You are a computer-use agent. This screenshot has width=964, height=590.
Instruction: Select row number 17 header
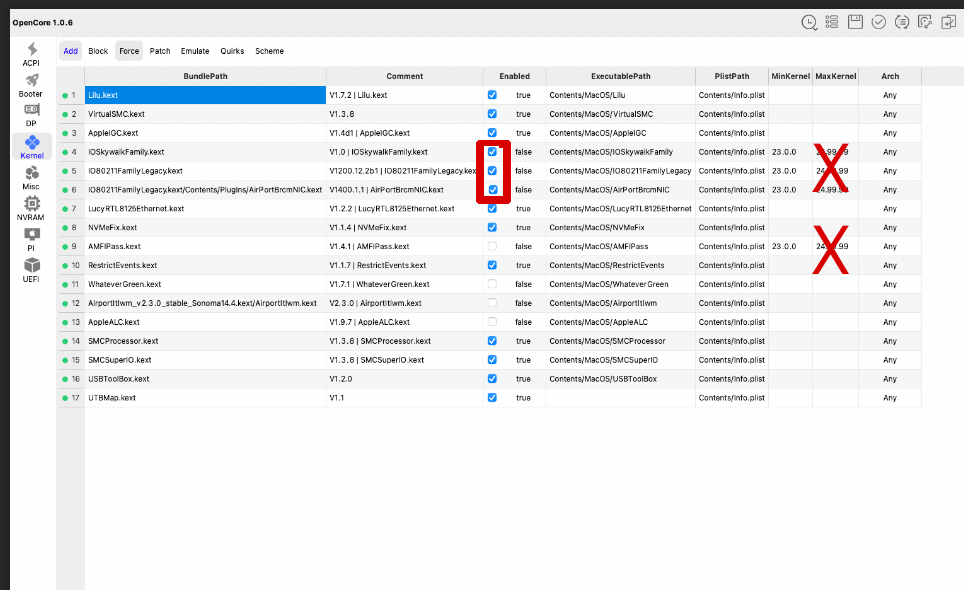coord(71,398)
